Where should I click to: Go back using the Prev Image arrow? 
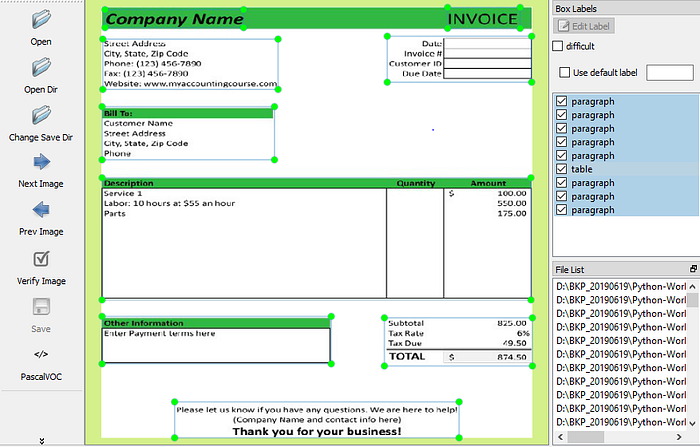[41, 209]
